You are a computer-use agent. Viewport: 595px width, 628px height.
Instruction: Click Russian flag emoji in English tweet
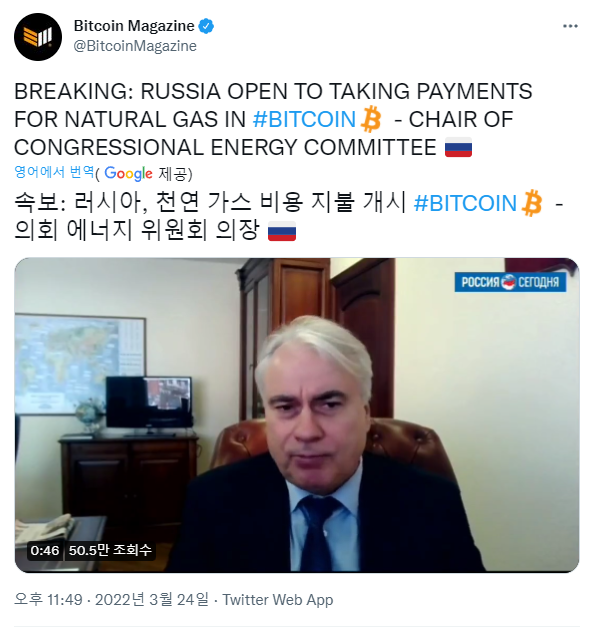458,147
